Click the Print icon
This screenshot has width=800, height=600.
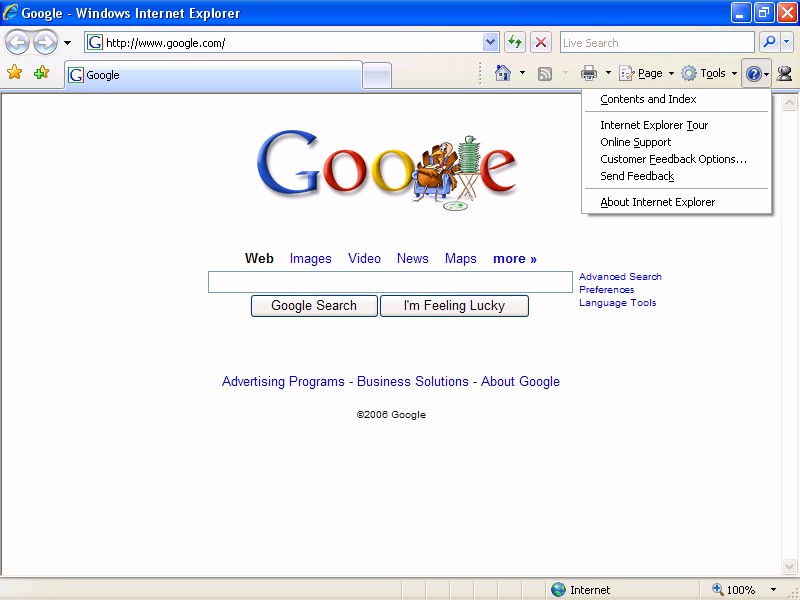[589, 73]
